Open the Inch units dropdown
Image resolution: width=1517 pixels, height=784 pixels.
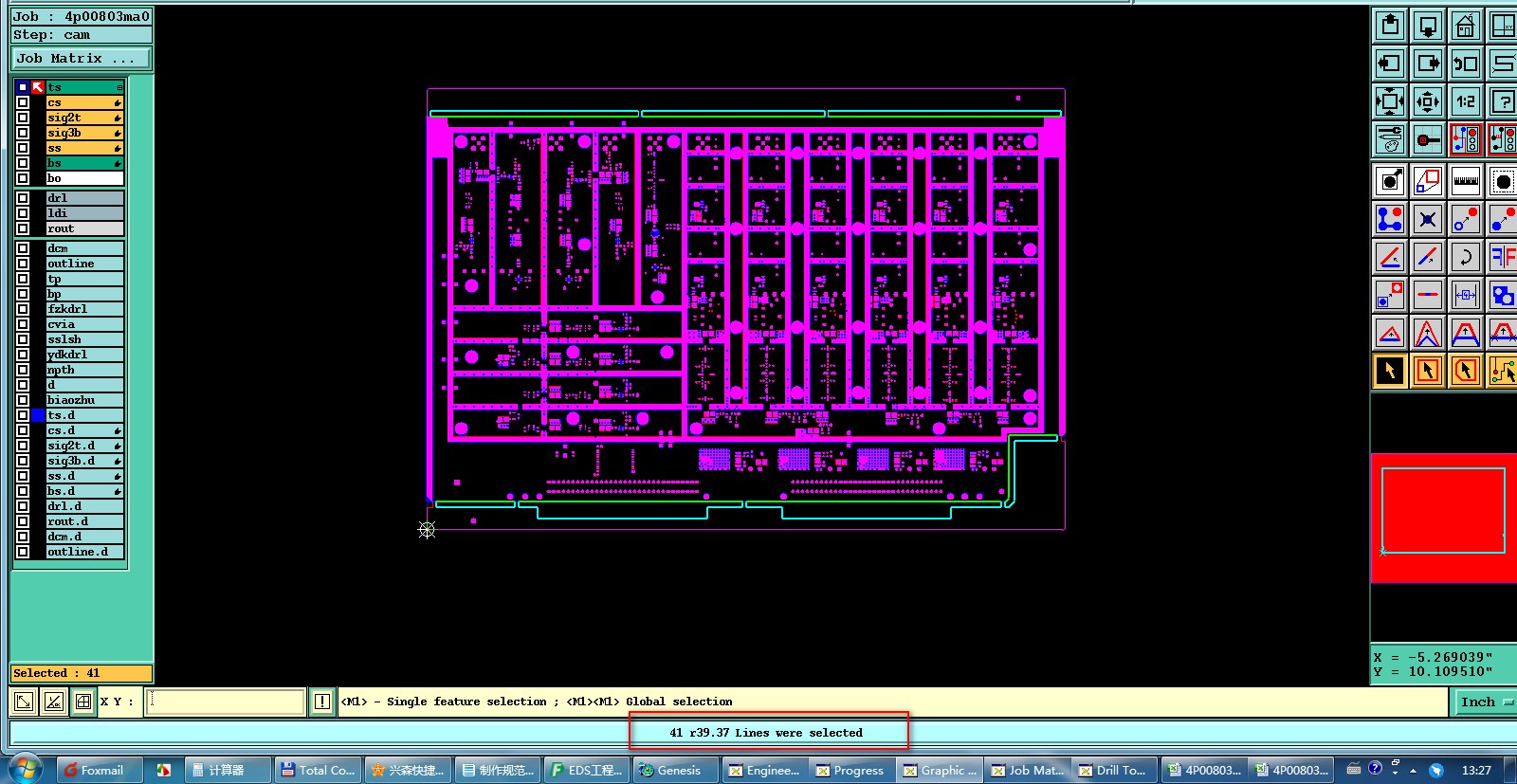1485,702
